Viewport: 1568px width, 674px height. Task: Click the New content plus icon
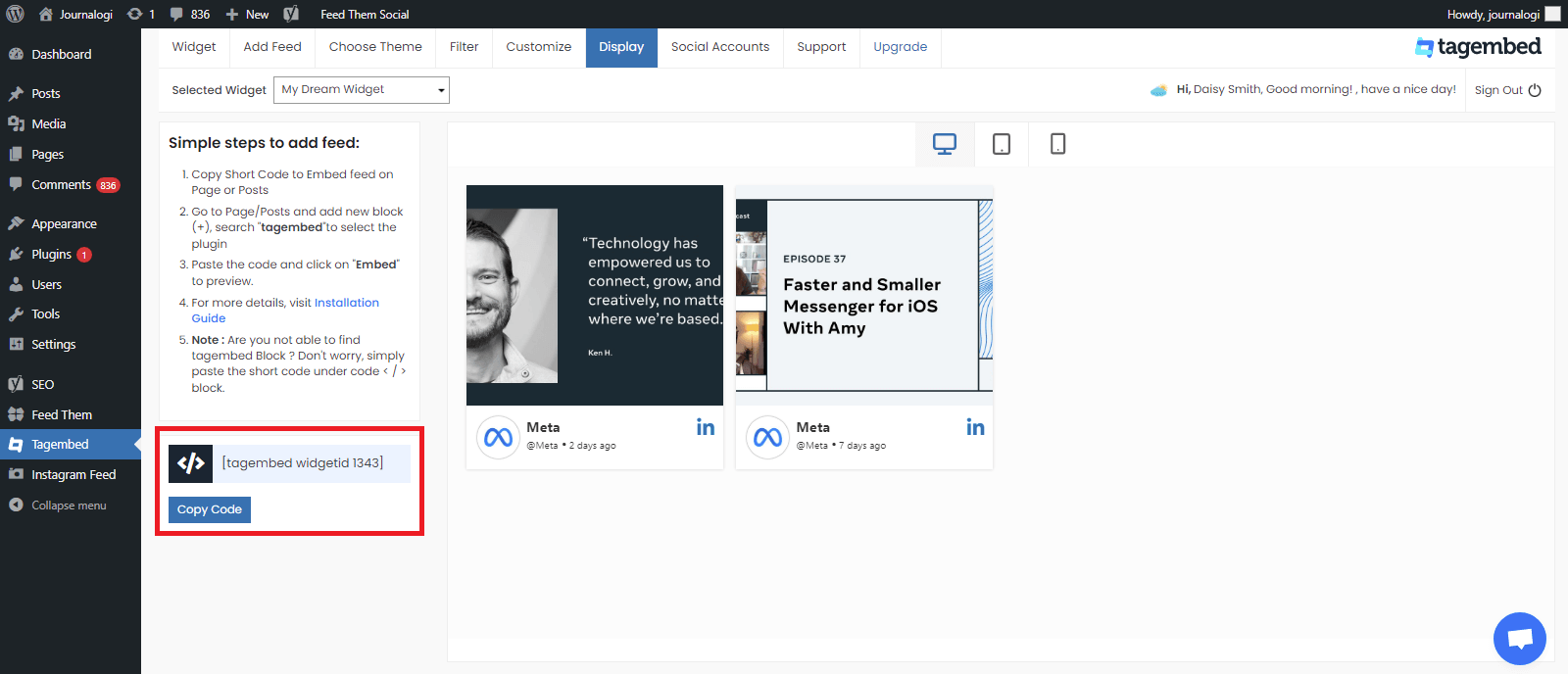tap(232, 15)
